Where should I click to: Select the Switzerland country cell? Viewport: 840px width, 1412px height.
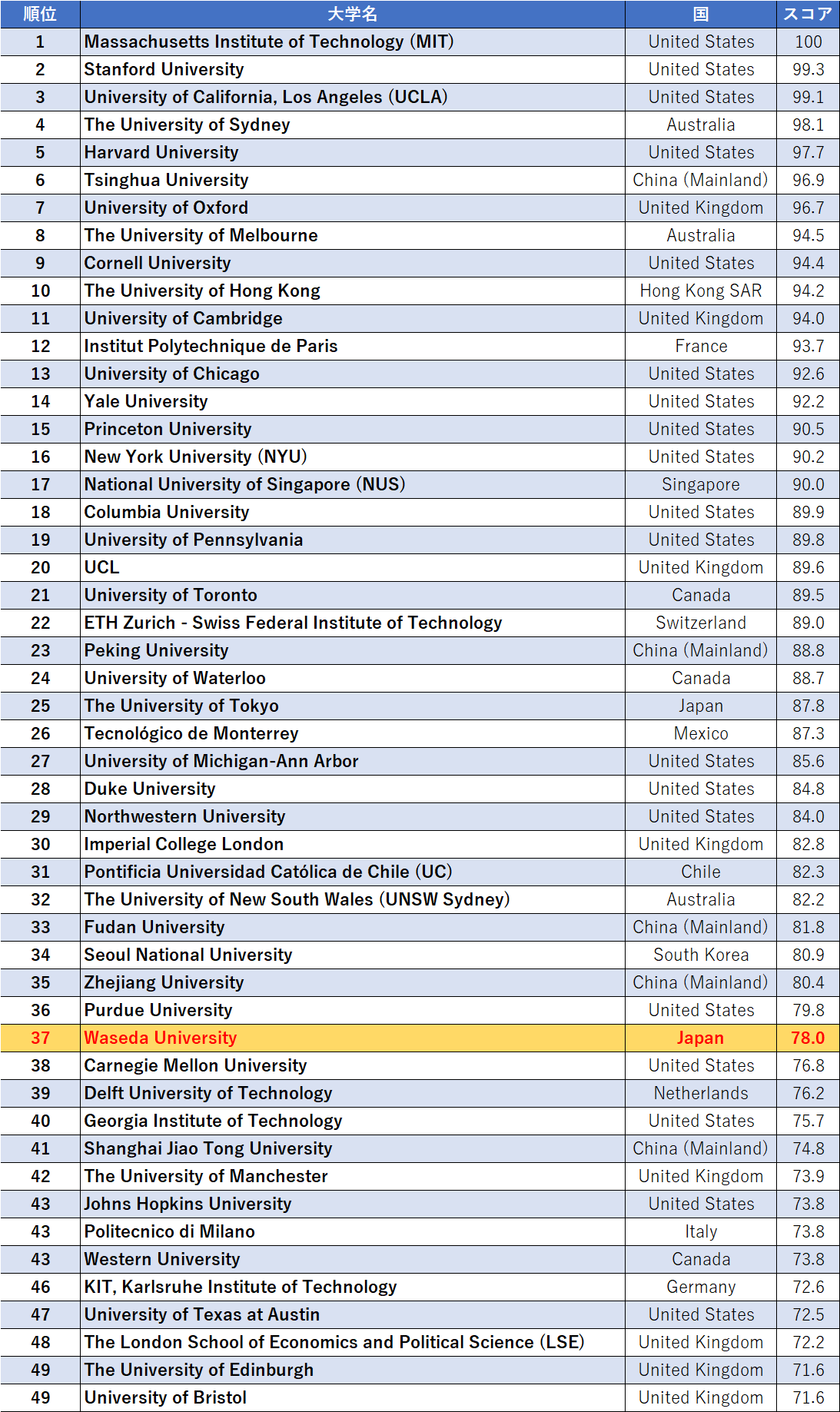[701, 623]
